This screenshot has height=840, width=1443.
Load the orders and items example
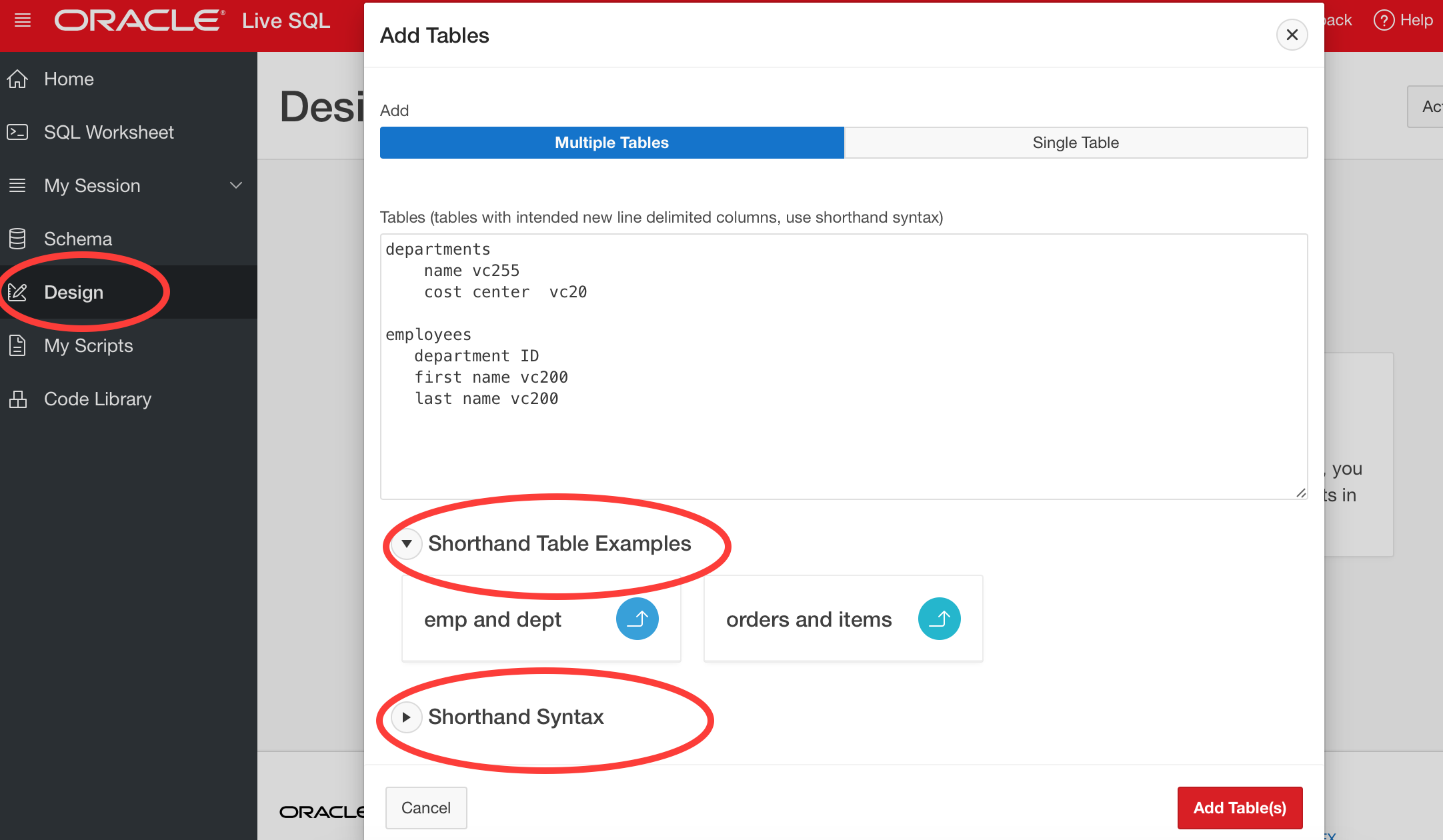point(939,619)
